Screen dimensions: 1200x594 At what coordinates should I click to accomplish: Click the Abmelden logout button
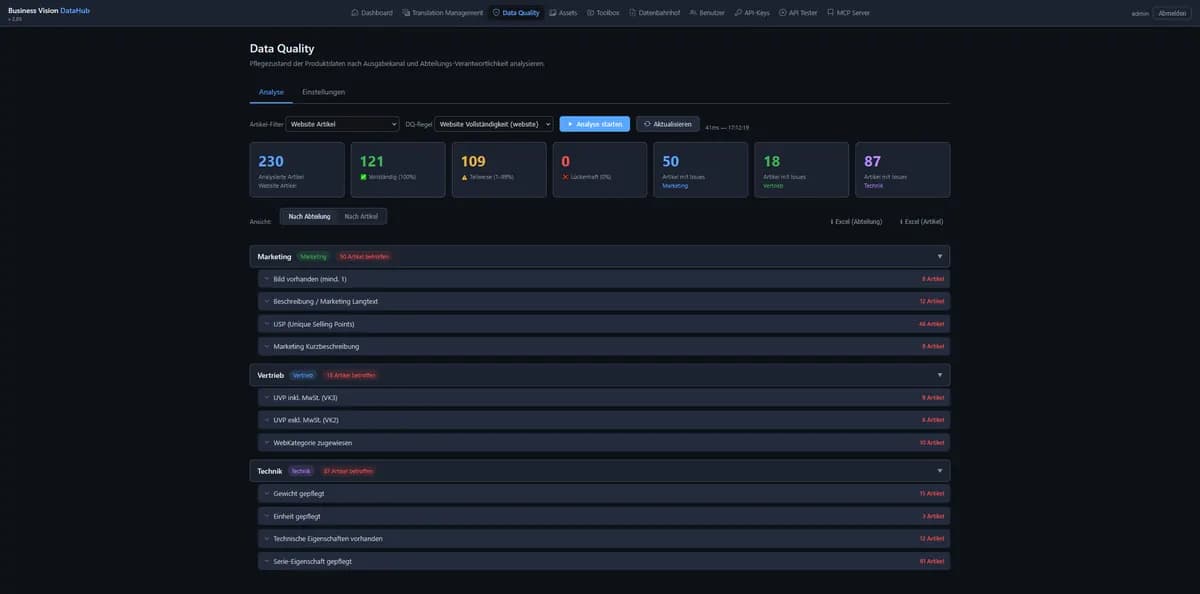click(1172, 13)
